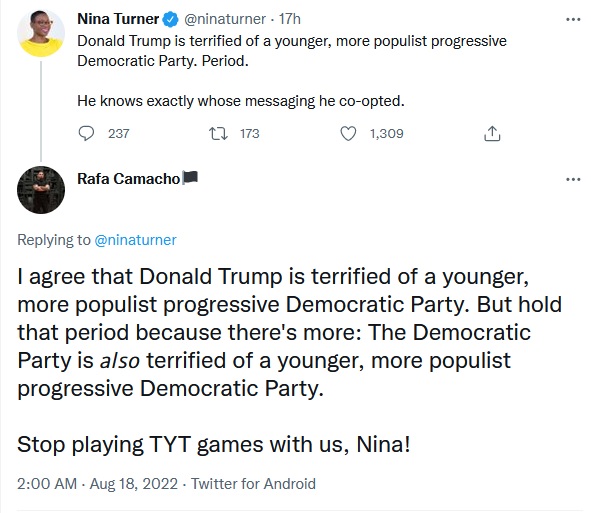Click Nina Turner's verified badge
This screenshot has width=591, height=513.
pos(170,19)
